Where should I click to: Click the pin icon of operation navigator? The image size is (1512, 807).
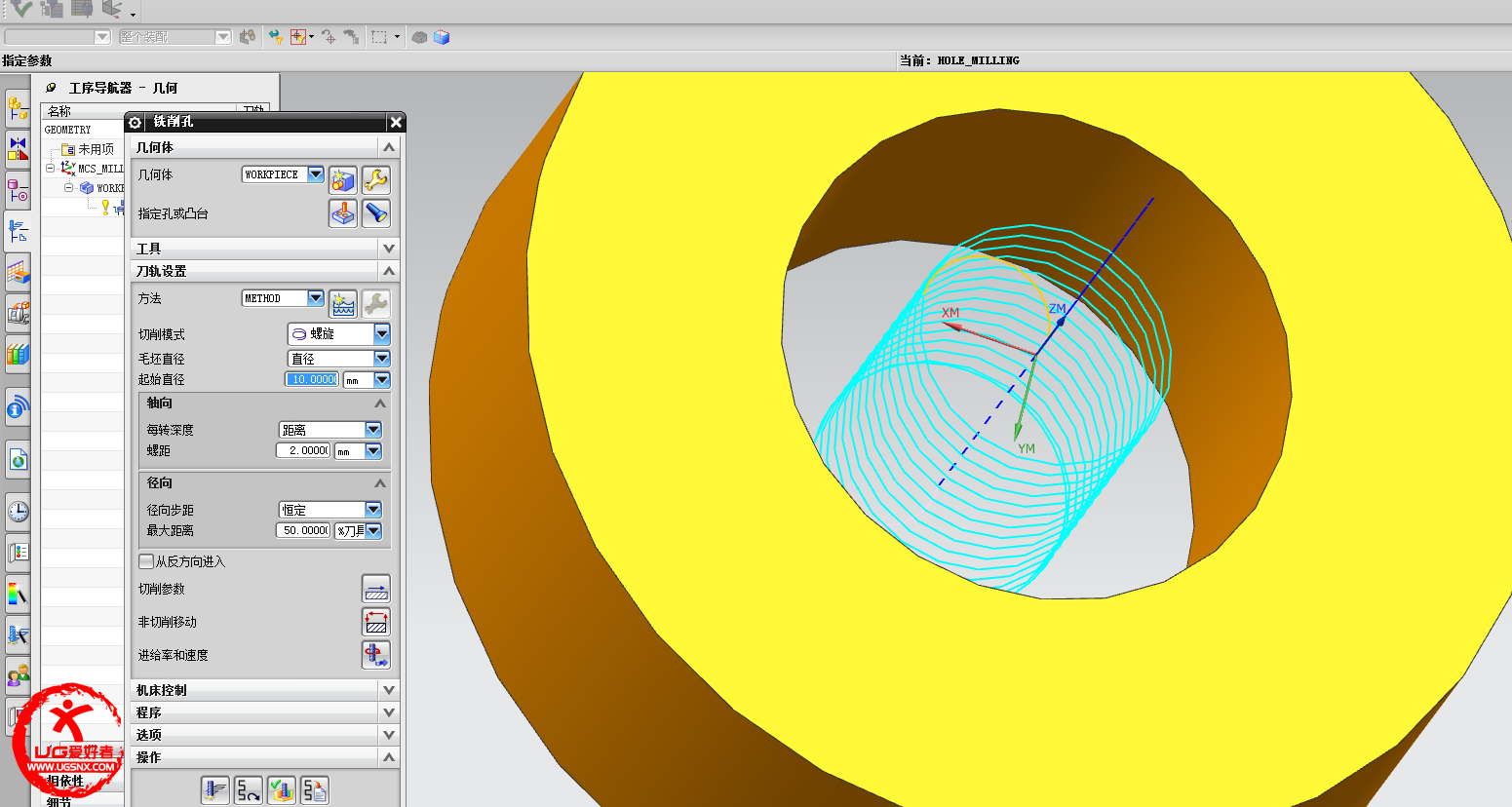[51, 88]
